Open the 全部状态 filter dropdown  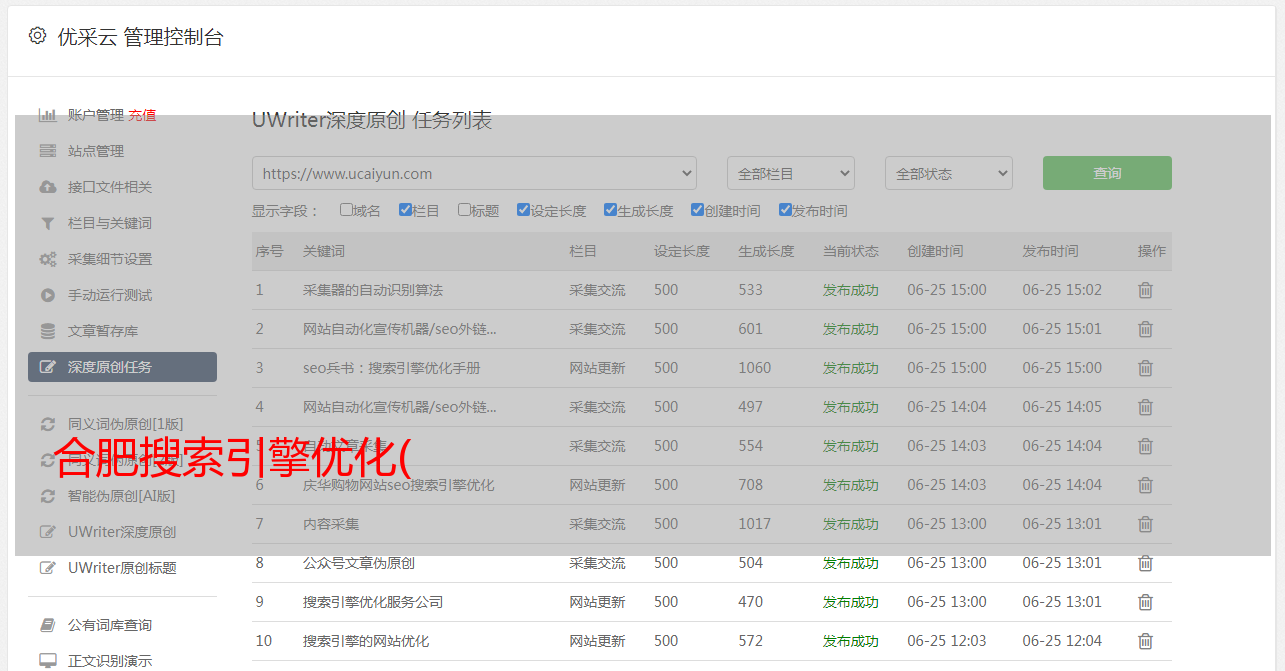point(948,173)
